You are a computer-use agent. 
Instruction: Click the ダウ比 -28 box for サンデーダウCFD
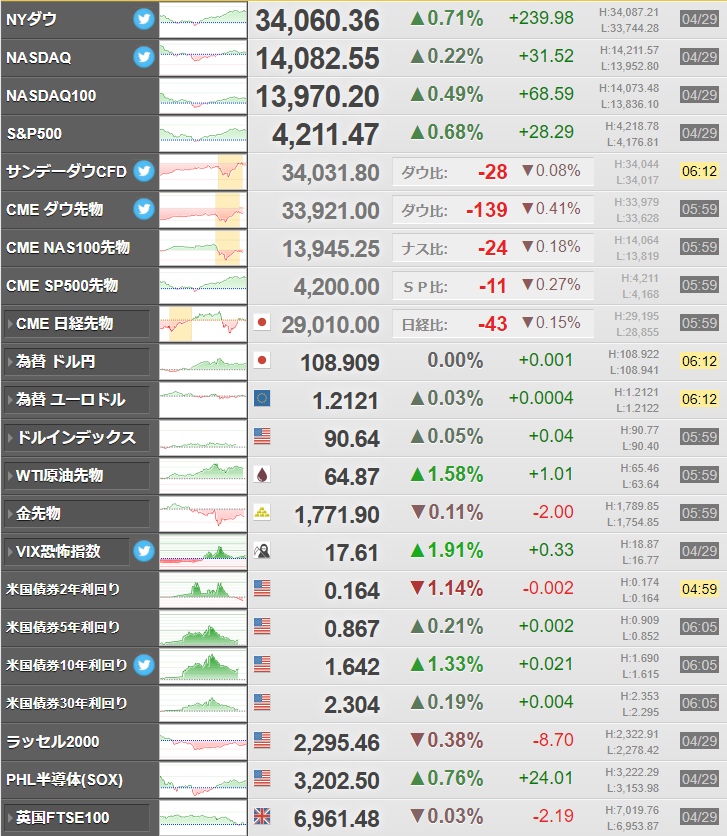493,172
